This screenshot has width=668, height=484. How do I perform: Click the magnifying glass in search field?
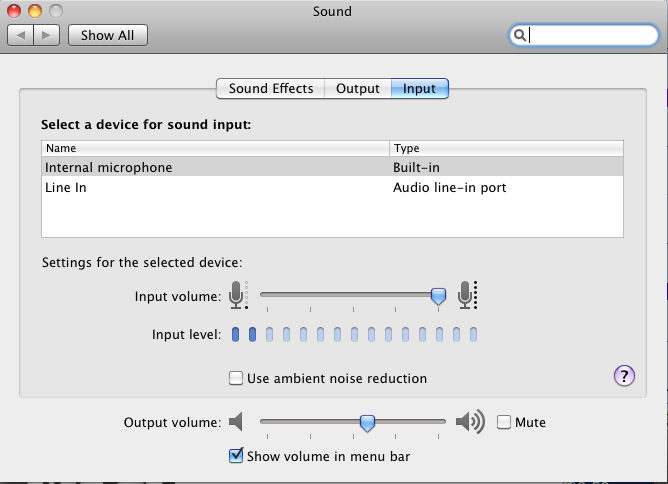click(x=519, y=35)
